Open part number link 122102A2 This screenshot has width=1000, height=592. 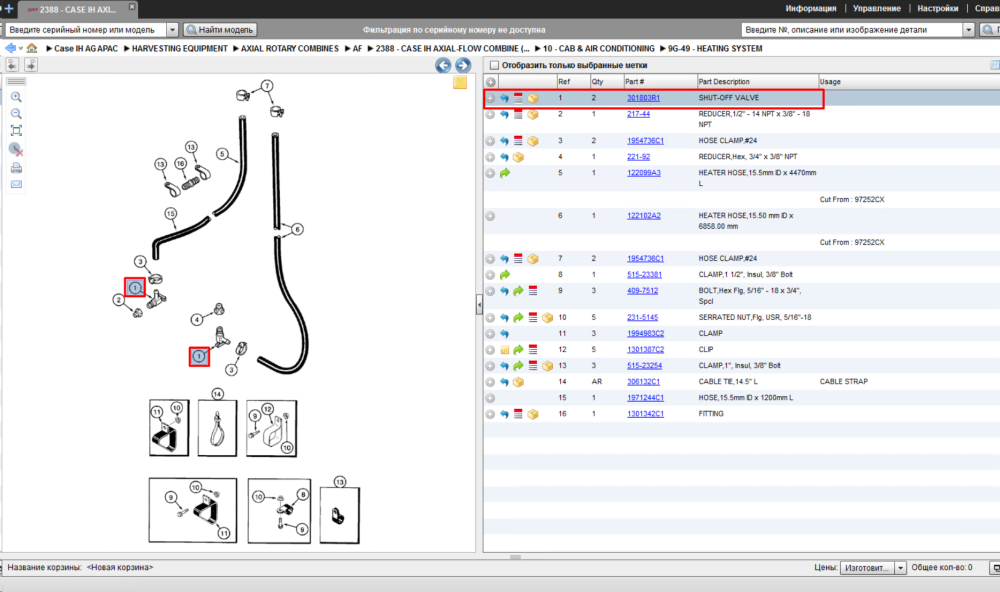pos(643,216)
